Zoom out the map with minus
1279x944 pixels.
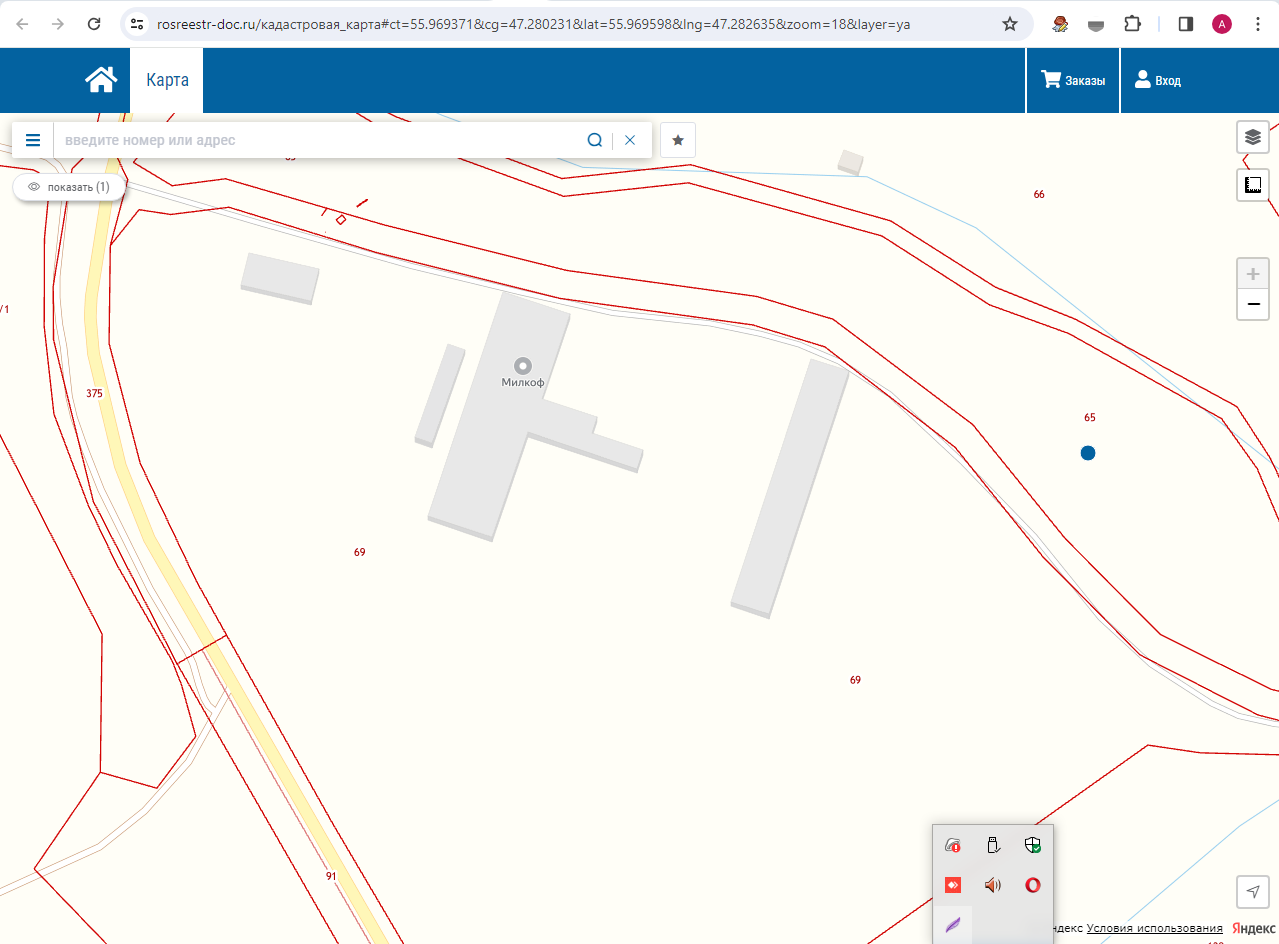[1252, 304]
